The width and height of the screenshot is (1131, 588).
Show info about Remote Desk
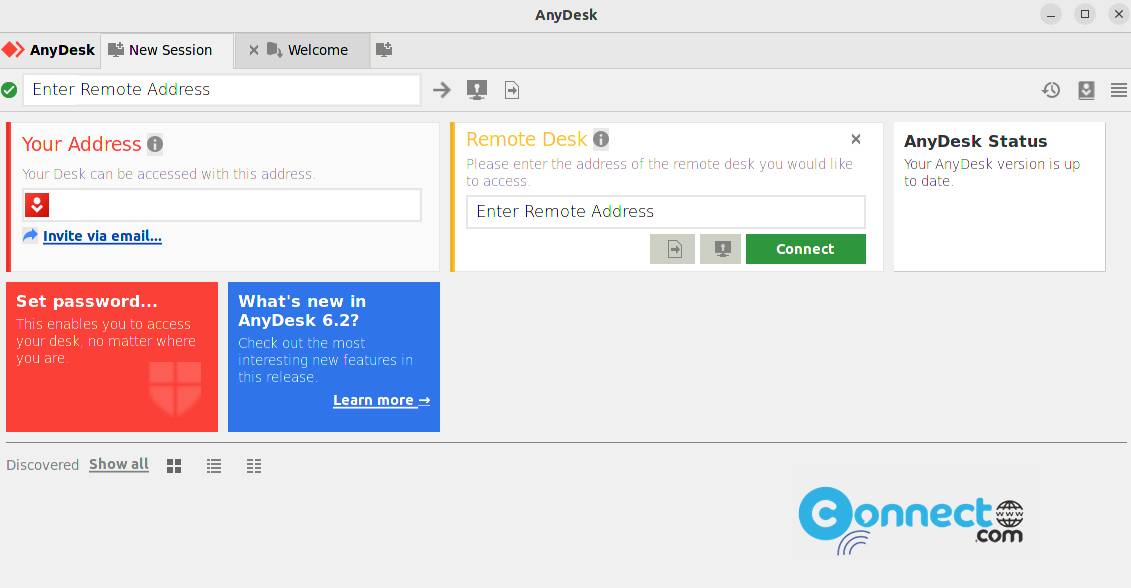click(601, 139)
